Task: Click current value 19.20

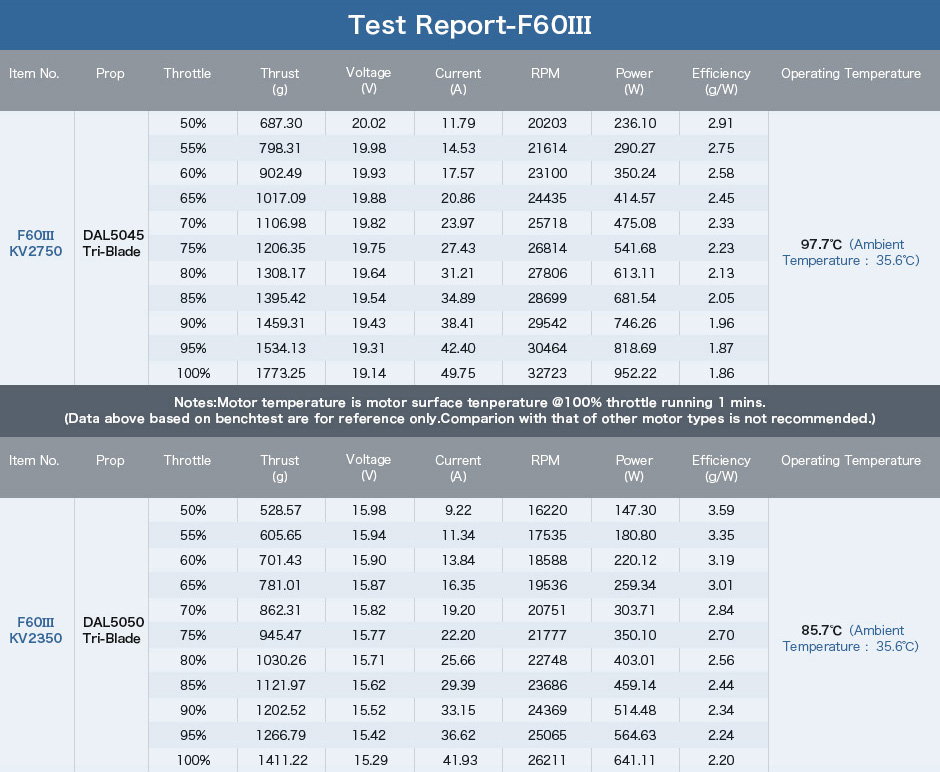Action: (458, 610)
